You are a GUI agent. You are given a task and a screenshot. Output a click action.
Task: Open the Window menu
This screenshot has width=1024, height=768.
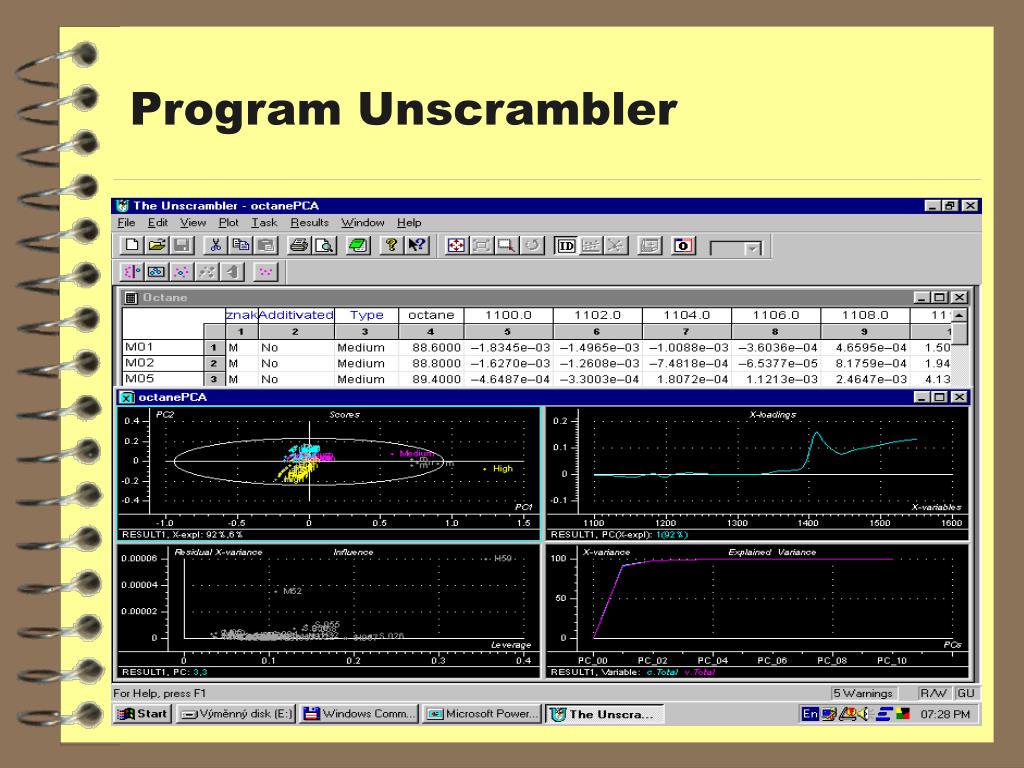coord(362,223)
